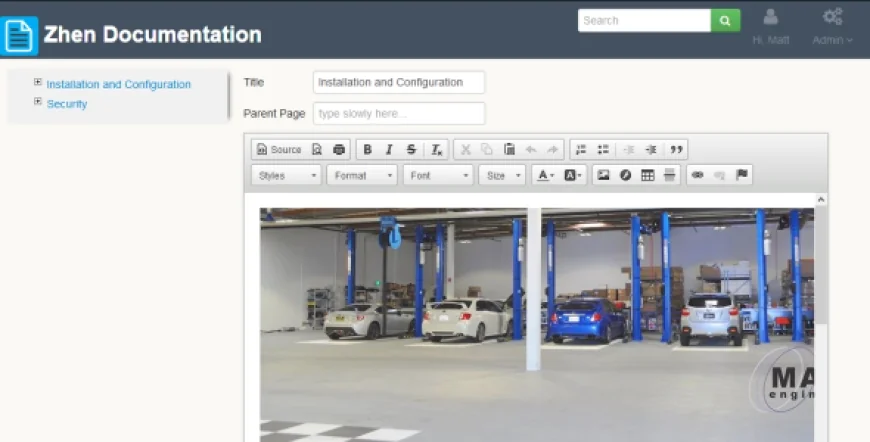Open the Styles dropdown
The height and width of the screenshot is (442, 870).
[x=286, y=175]
